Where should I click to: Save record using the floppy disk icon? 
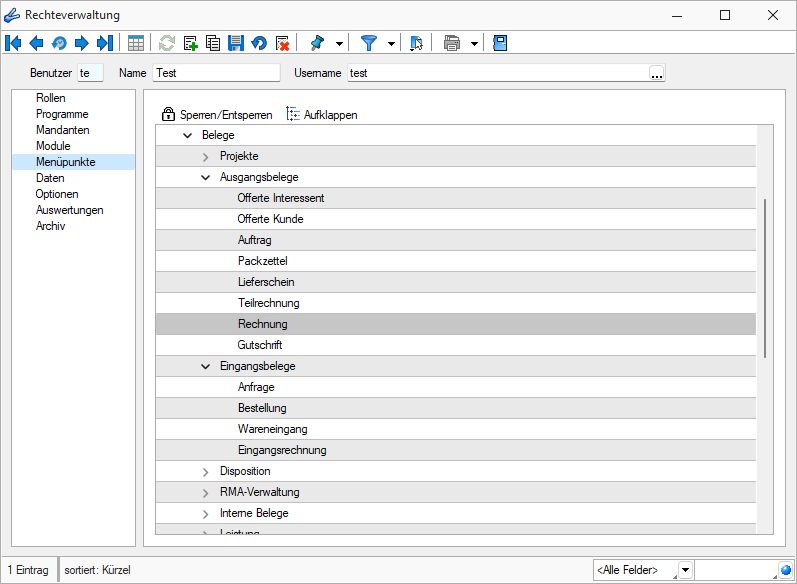(236, 43)
